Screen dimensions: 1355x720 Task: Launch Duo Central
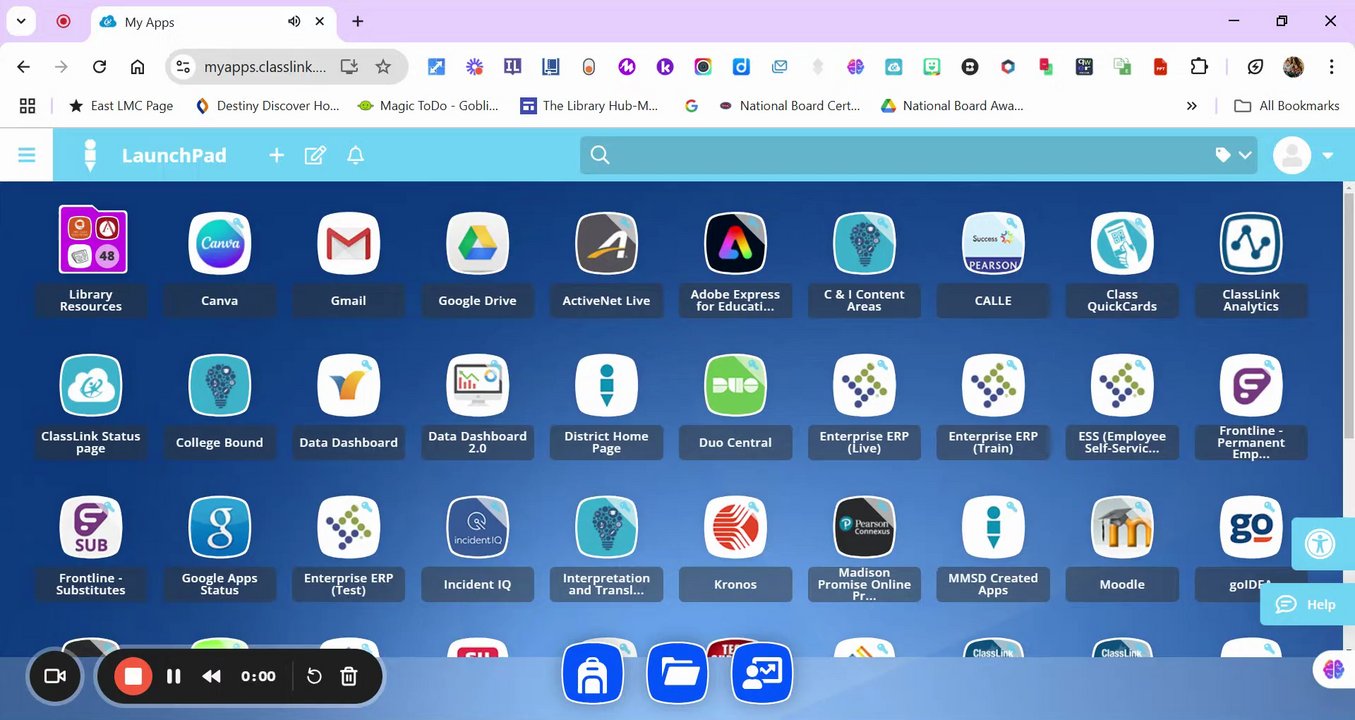tap(736, 385)
